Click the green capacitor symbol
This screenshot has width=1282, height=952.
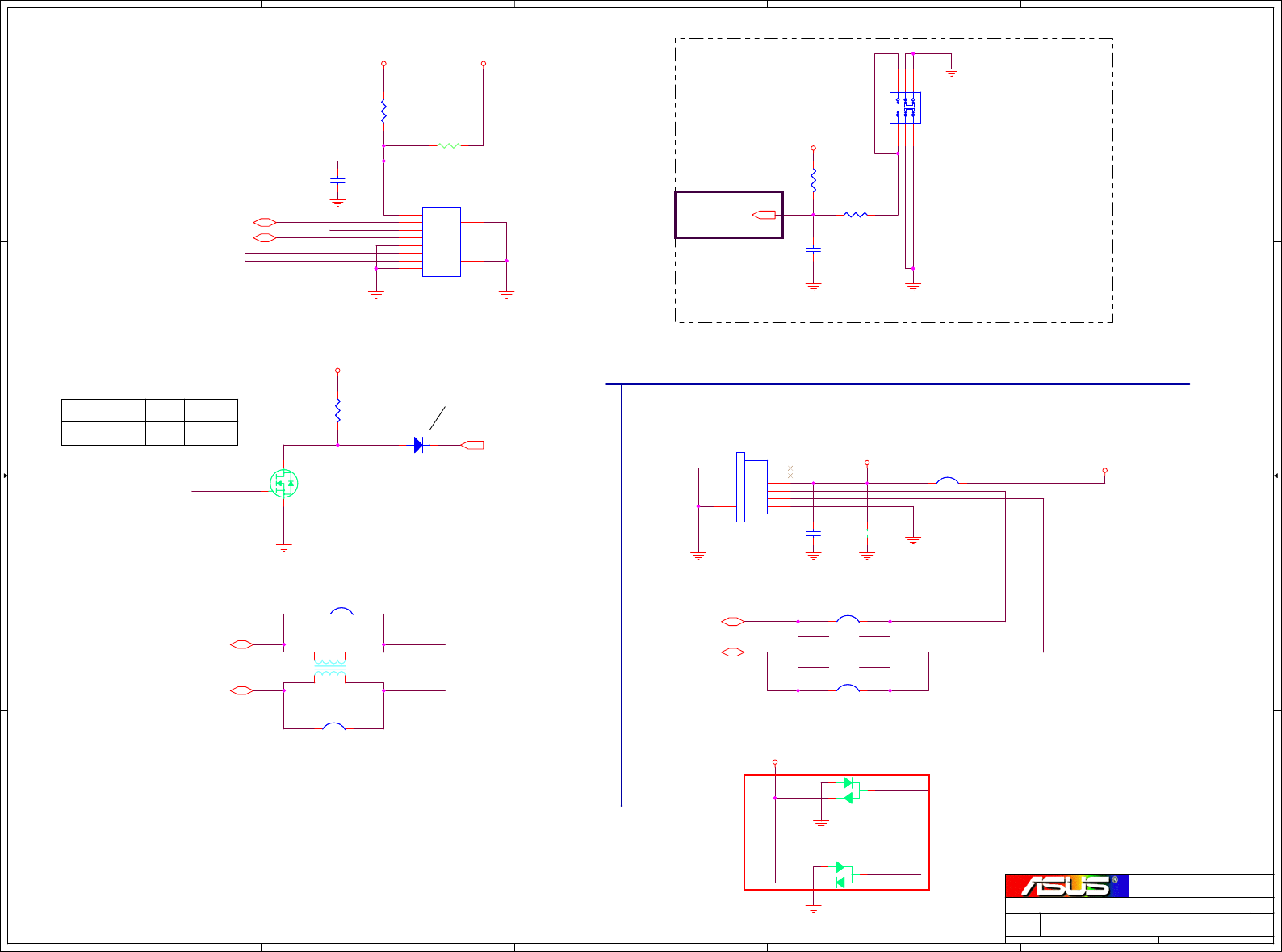[867, 534]
